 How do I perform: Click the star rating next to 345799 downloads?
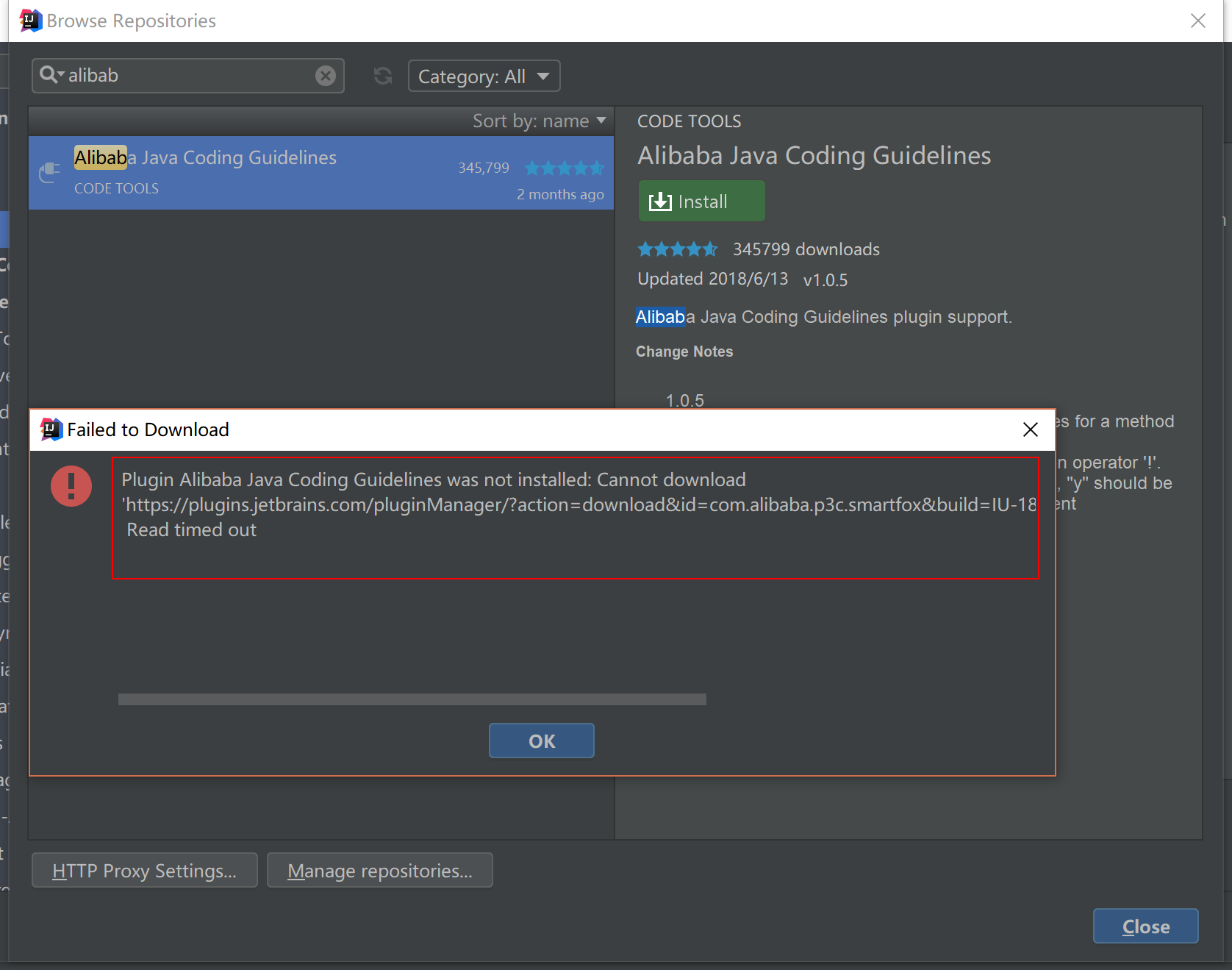pyautogui.click(x=678, y=249)
